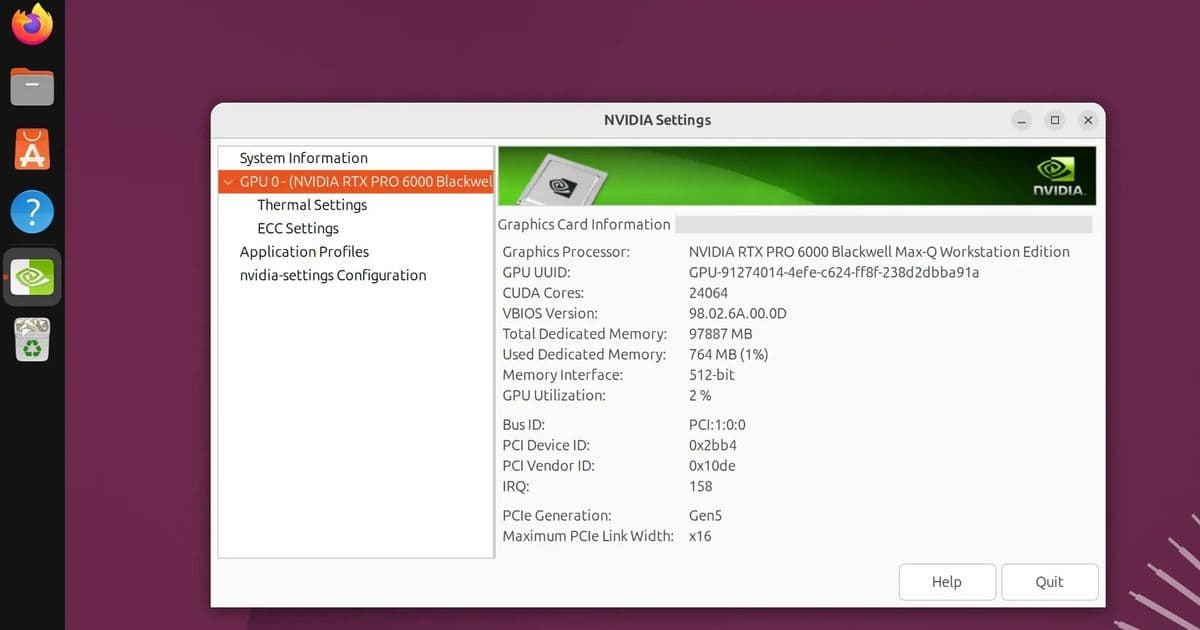Viewport: 1200px width, 630px height.
Task: Click the Total Dedicated Memory label
Action: coord(585,334)
